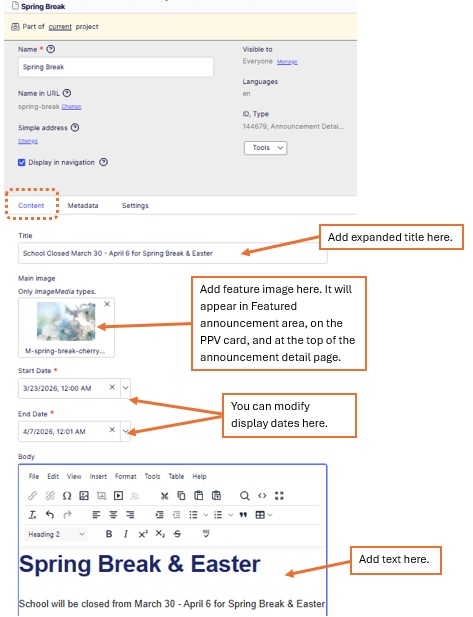
Task: Click the insert image icon in the editor toolbar
Action: tap(84, 495)
